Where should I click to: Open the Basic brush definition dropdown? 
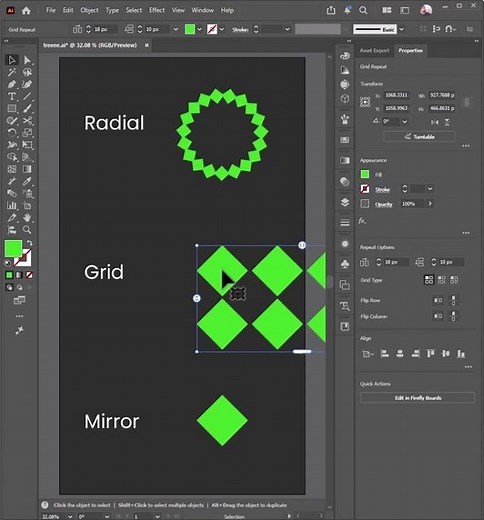401,29
